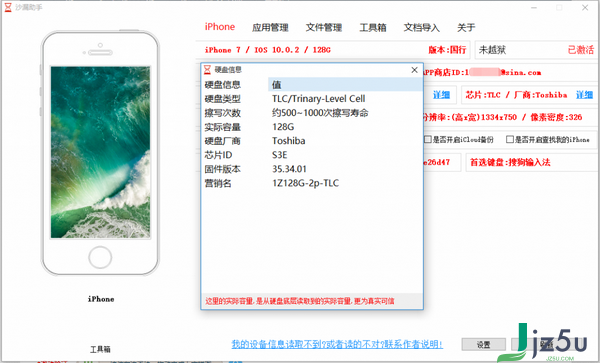600x363 pixels.
Task: Click the iPhone home button graphic
Action: pos(100,257)
